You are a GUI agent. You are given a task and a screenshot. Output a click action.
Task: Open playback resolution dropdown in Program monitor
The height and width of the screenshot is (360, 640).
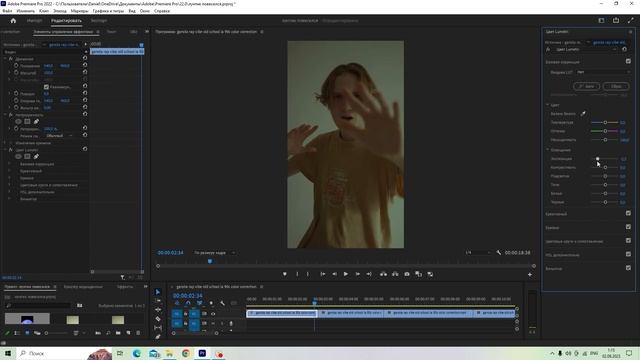click(478, 253)
